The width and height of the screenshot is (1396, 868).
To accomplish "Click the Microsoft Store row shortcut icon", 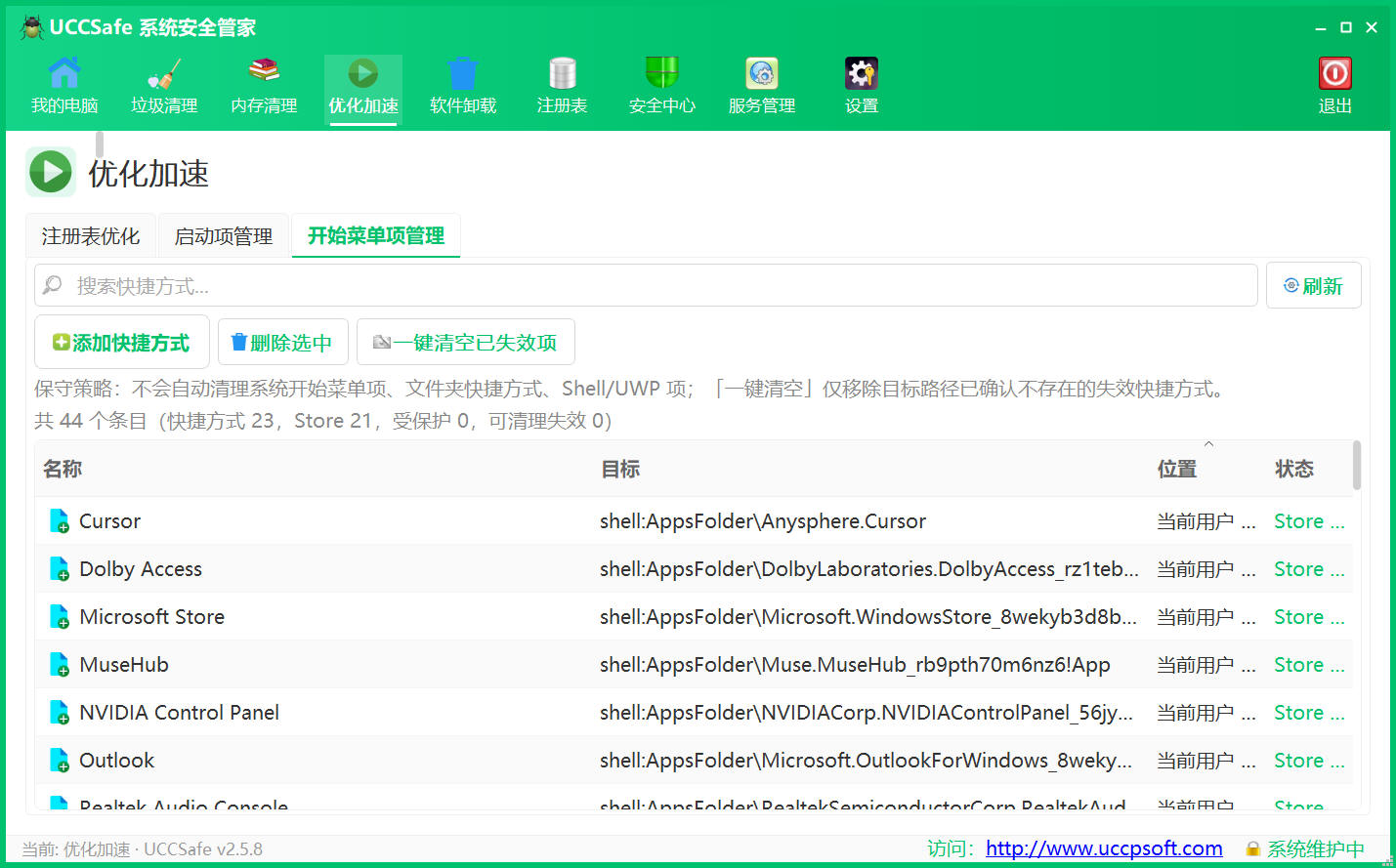I will click(60, 617).
